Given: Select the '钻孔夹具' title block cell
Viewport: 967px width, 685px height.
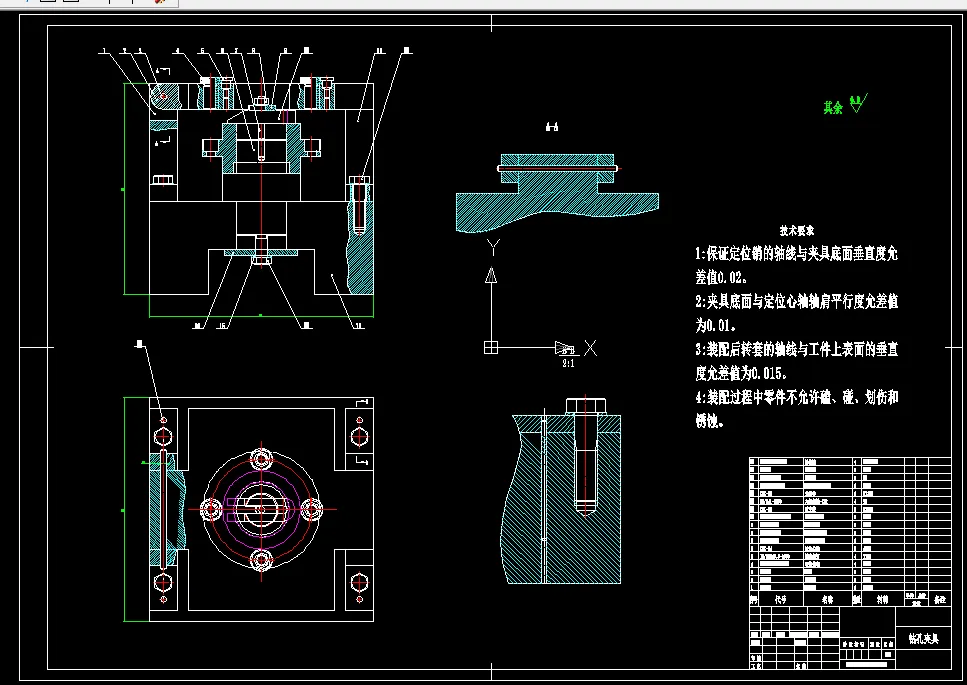Looking at the screenshot, I should 923,639.
